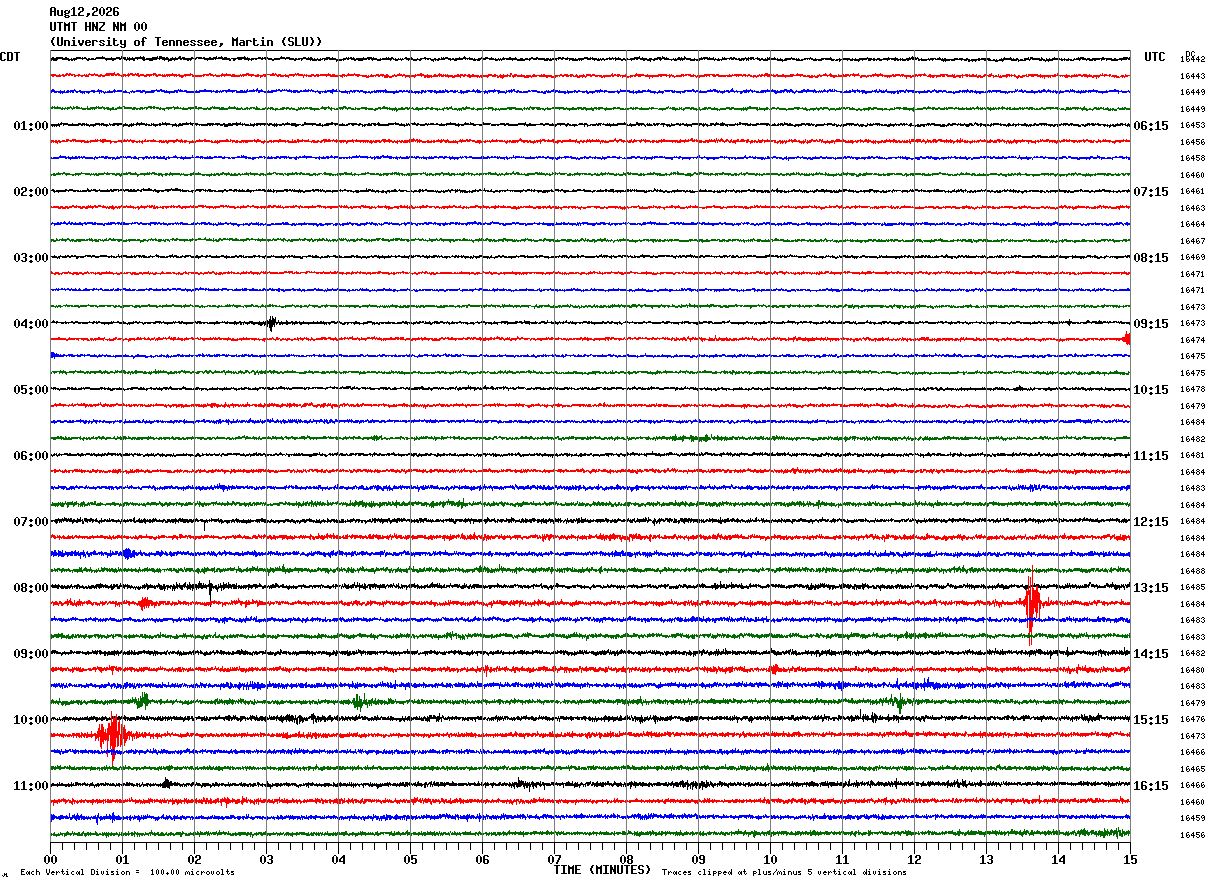This screenshot has height=886, width=1210.
Task: Click the green burst near minute 12 above the 10:00 trace
Action: tap(899, 702)
